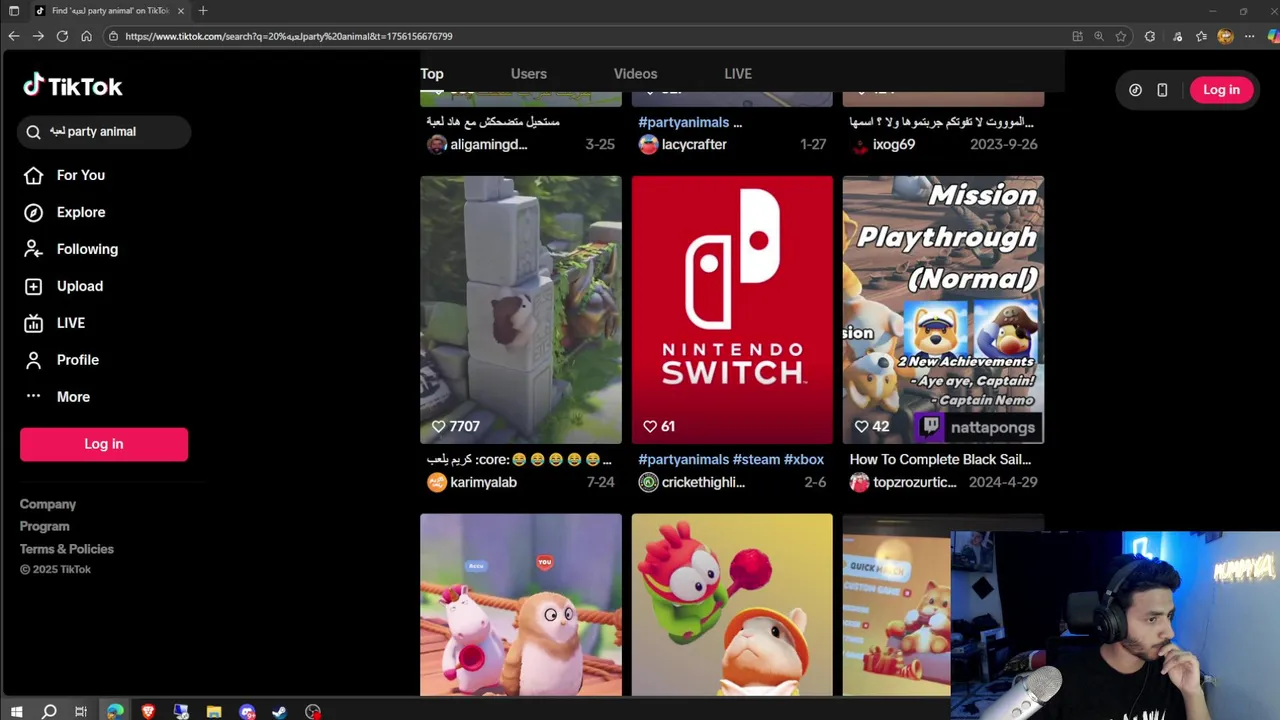Open Discord from the taskbar
This screenshot has height=720, width=1280.
247,712
